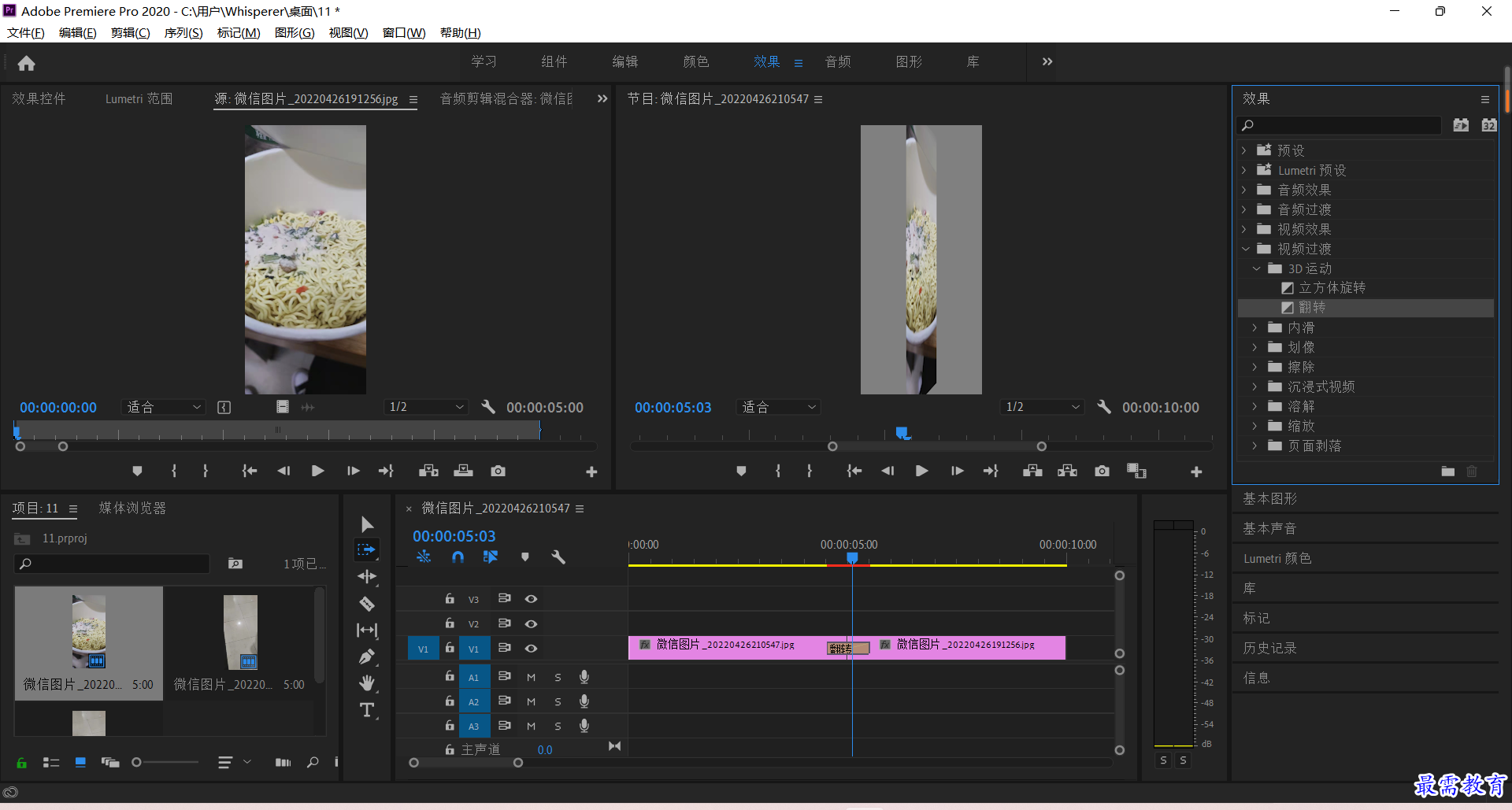Viewport: 1512px width, 810px height.
Task: Toggle track lock on V1
Action: coord(449,648)
